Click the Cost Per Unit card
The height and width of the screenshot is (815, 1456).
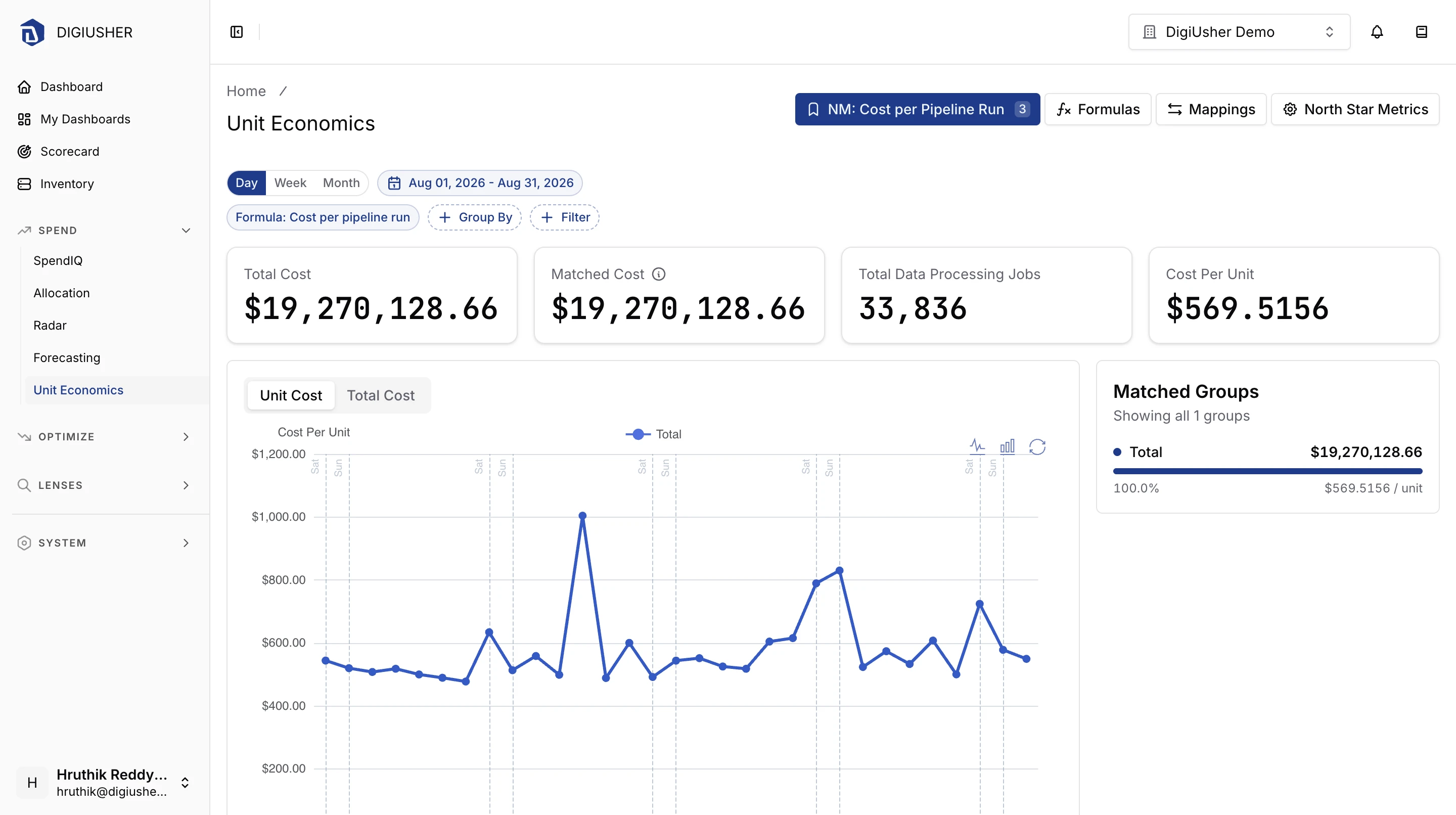click(1294, 295)
